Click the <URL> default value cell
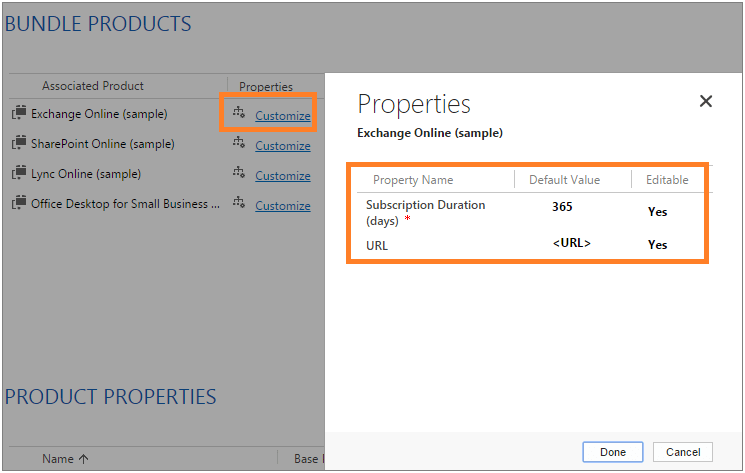Image resolution: width=745 pixels, height=473 pixels. (572, 243)
